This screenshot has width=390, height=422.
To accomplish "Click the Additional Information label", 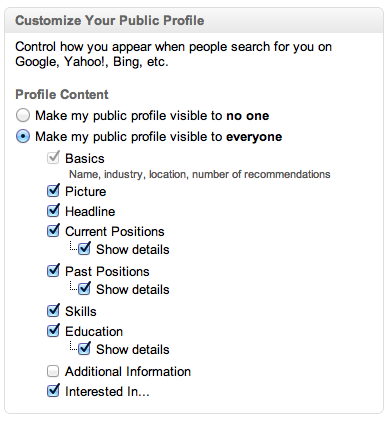I will (x=128, y=371).
